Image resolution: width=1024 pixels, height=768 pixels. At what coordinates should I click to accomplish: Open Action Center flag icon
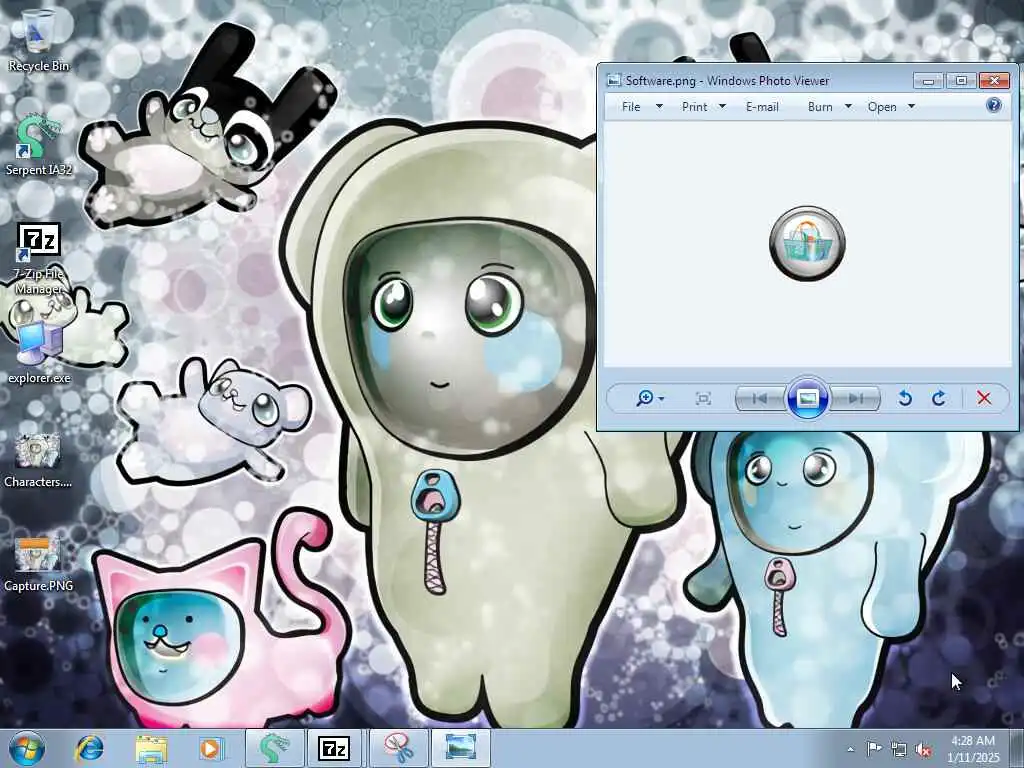[x=874, y=749]
